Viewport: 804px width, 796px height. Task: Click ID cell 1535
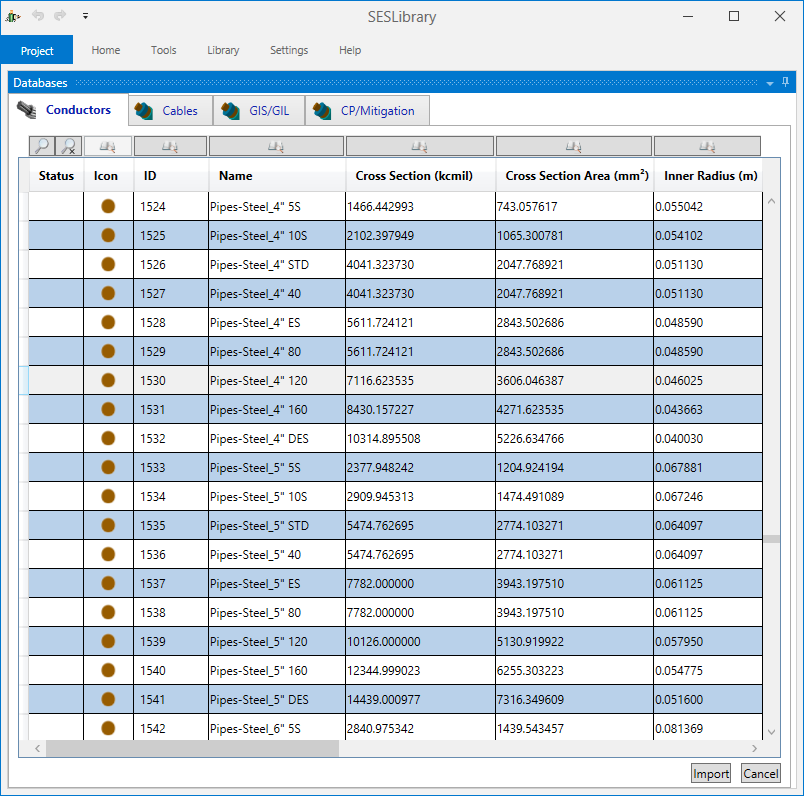[171, 525]
